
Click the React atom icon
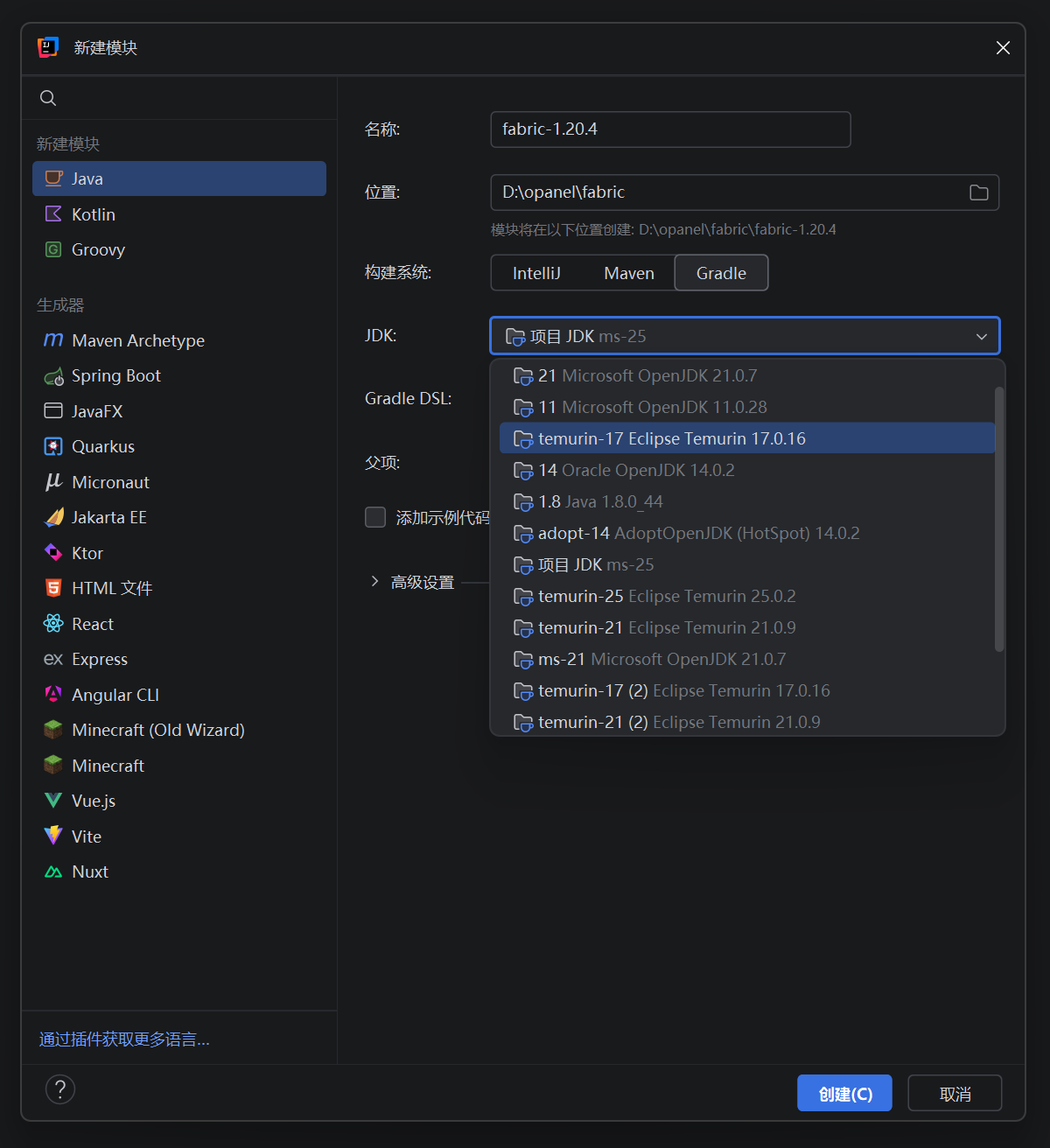pos(53,624)
